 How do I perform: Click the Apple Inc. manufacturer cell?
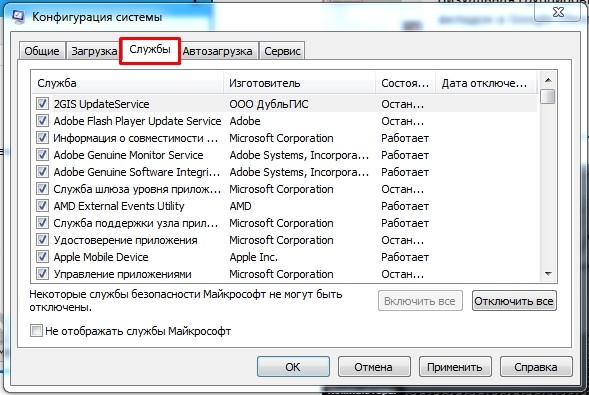tap(254, 257)
